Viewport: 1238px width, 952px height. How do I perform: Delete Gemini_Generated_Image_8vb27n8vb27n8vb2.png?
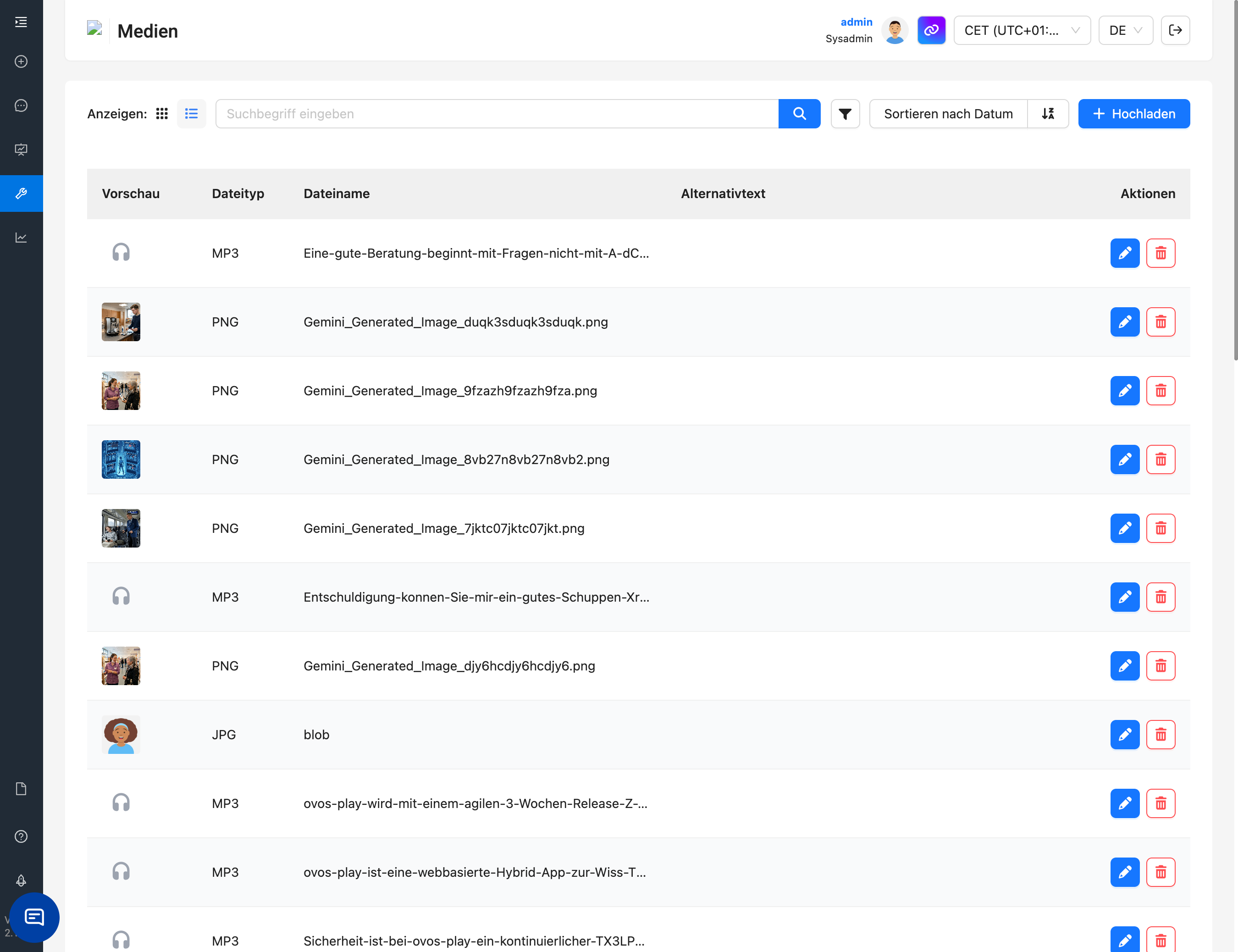tap(1160, 459)
